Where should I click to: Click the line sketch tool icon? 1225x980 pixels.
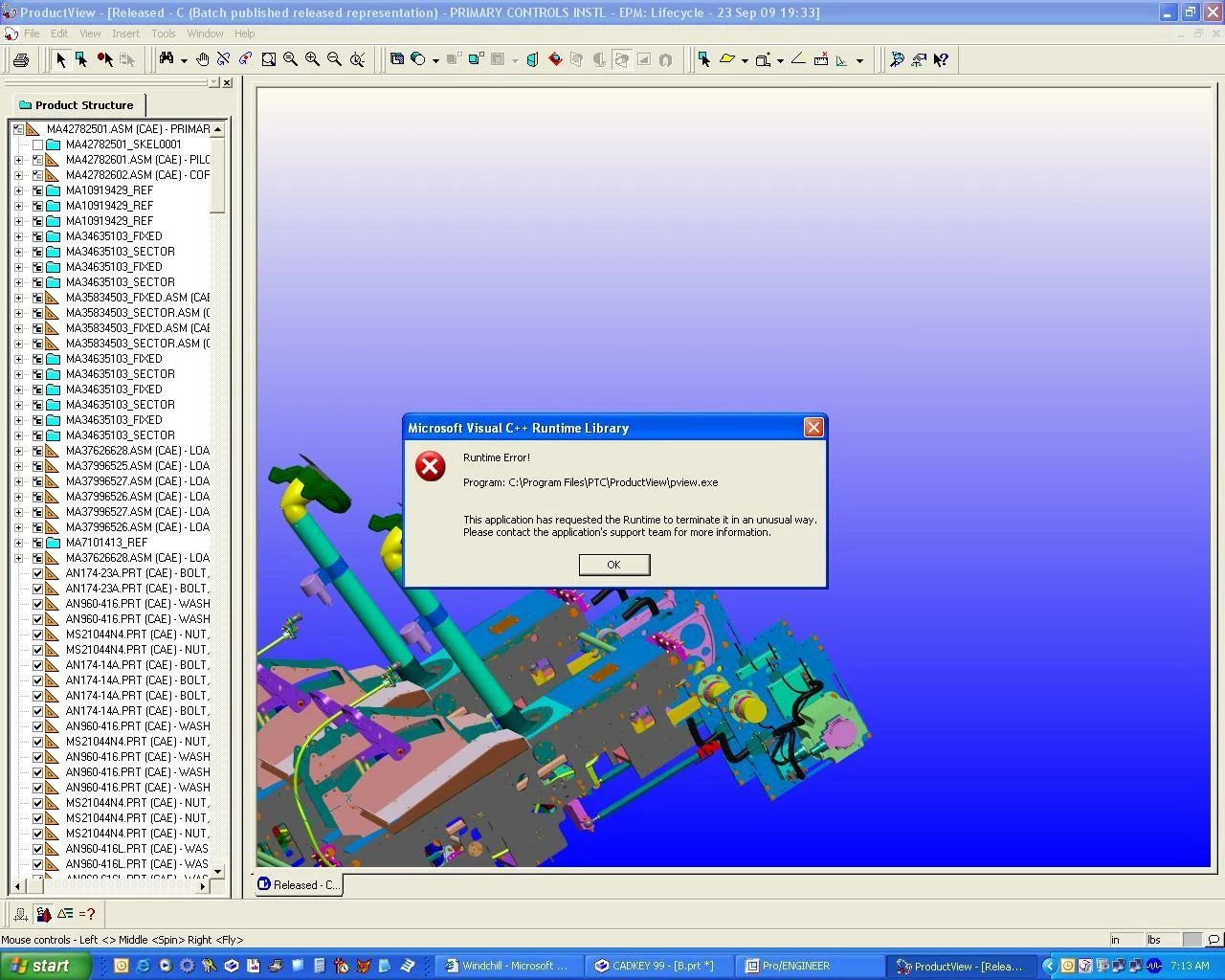[798, 59]
